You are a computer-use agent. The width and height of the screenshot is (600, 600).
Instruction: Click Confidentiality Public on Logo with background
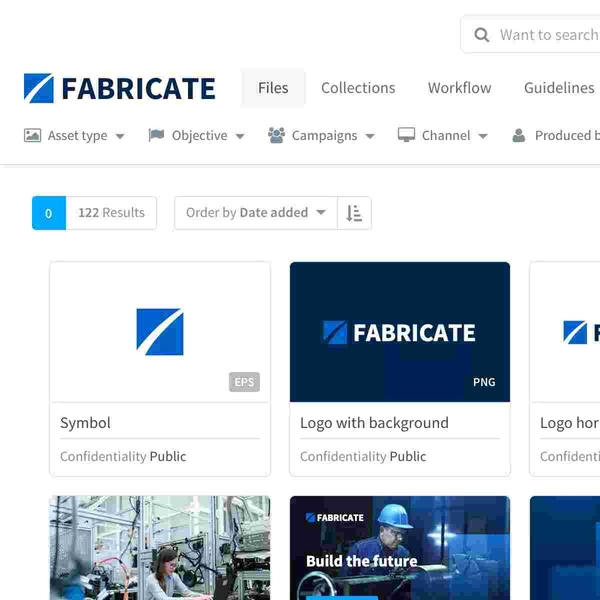(363, 456)
